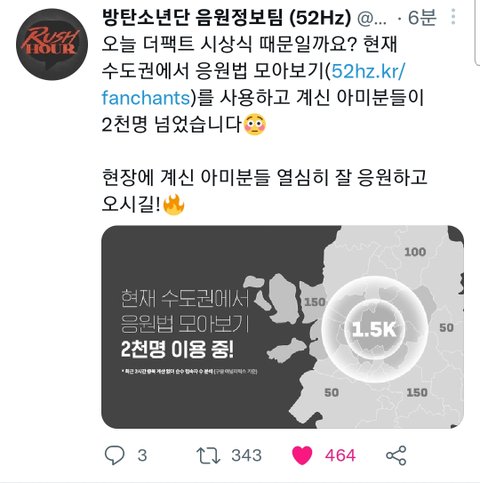The height and width of the screenshot is (483, 480).
Task: Open the reply speech bubble icon
Action: pyautogui.click(x=115, y=455)
